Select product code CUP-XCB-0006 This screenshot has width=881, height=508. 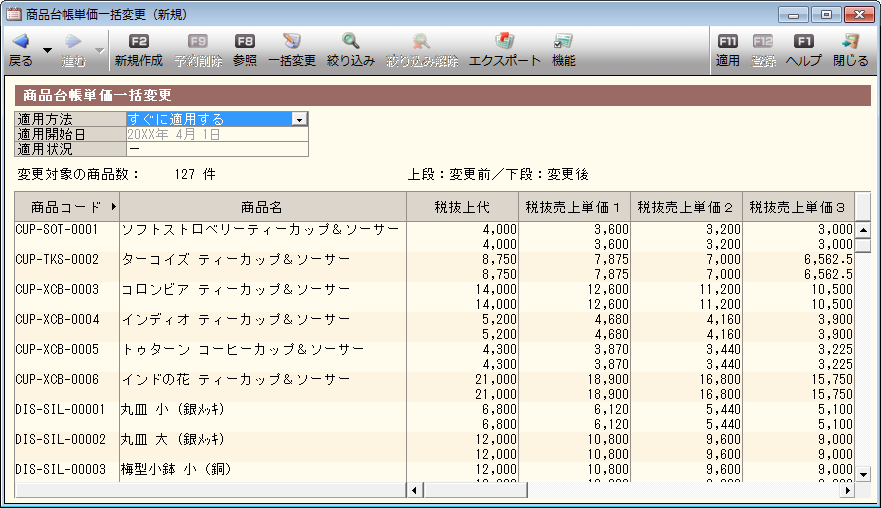(x=57, y=379)
